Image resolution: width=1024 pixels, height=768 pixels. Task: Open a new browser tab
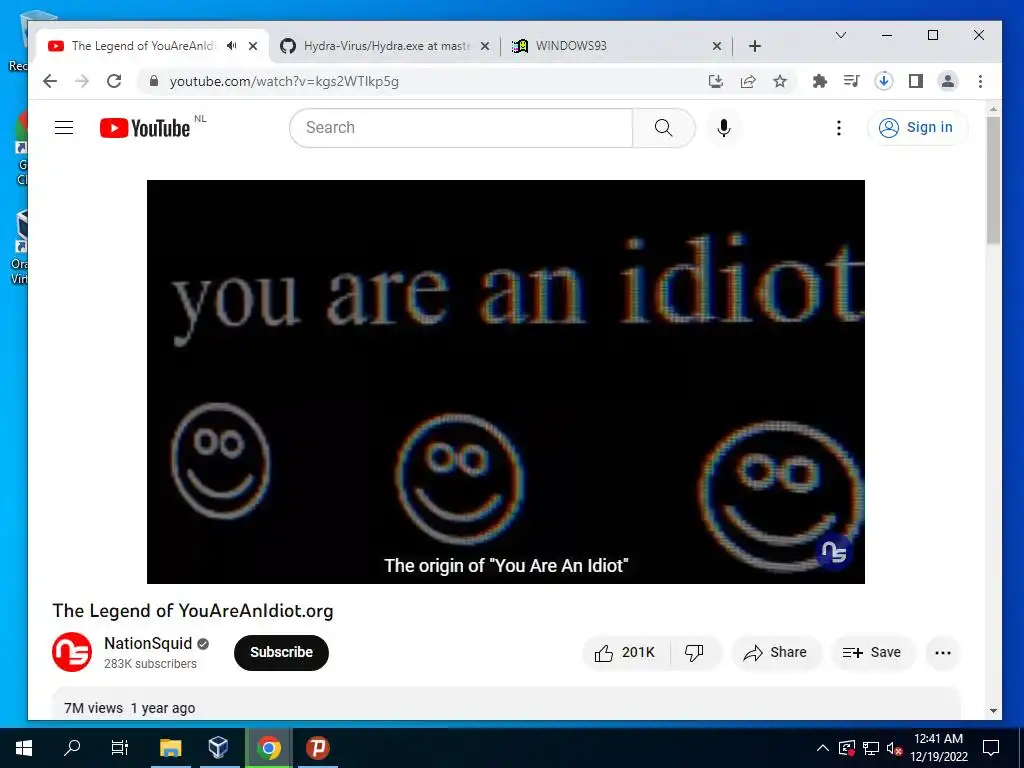pos(755,46)
